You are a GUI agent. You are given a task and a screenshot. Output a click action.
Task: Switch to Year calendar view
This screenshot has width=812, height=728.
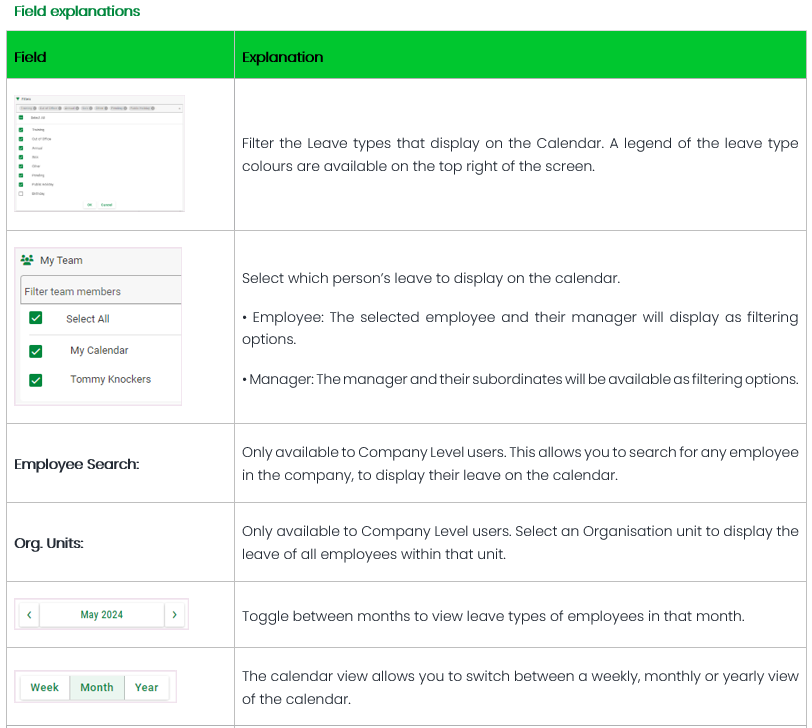tap(147, 687)
